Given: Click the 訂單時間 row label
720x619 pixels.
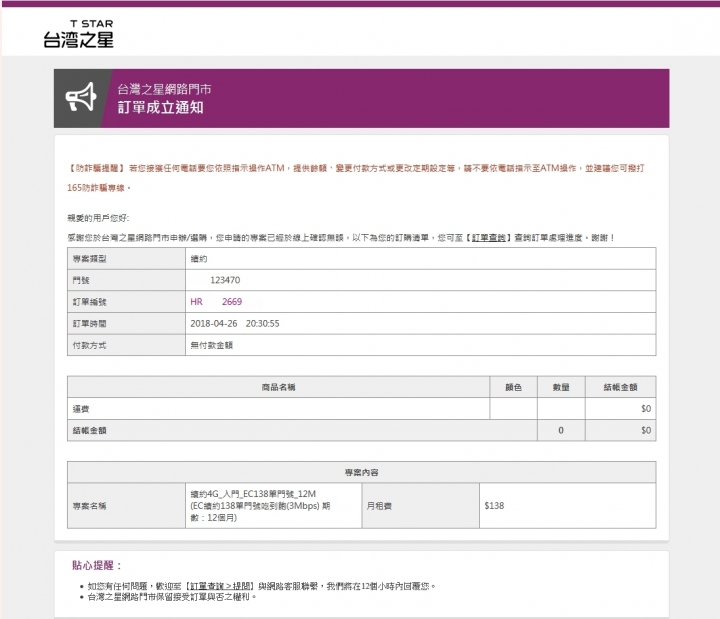Looking at the screenshot, I should pos(89,323).
